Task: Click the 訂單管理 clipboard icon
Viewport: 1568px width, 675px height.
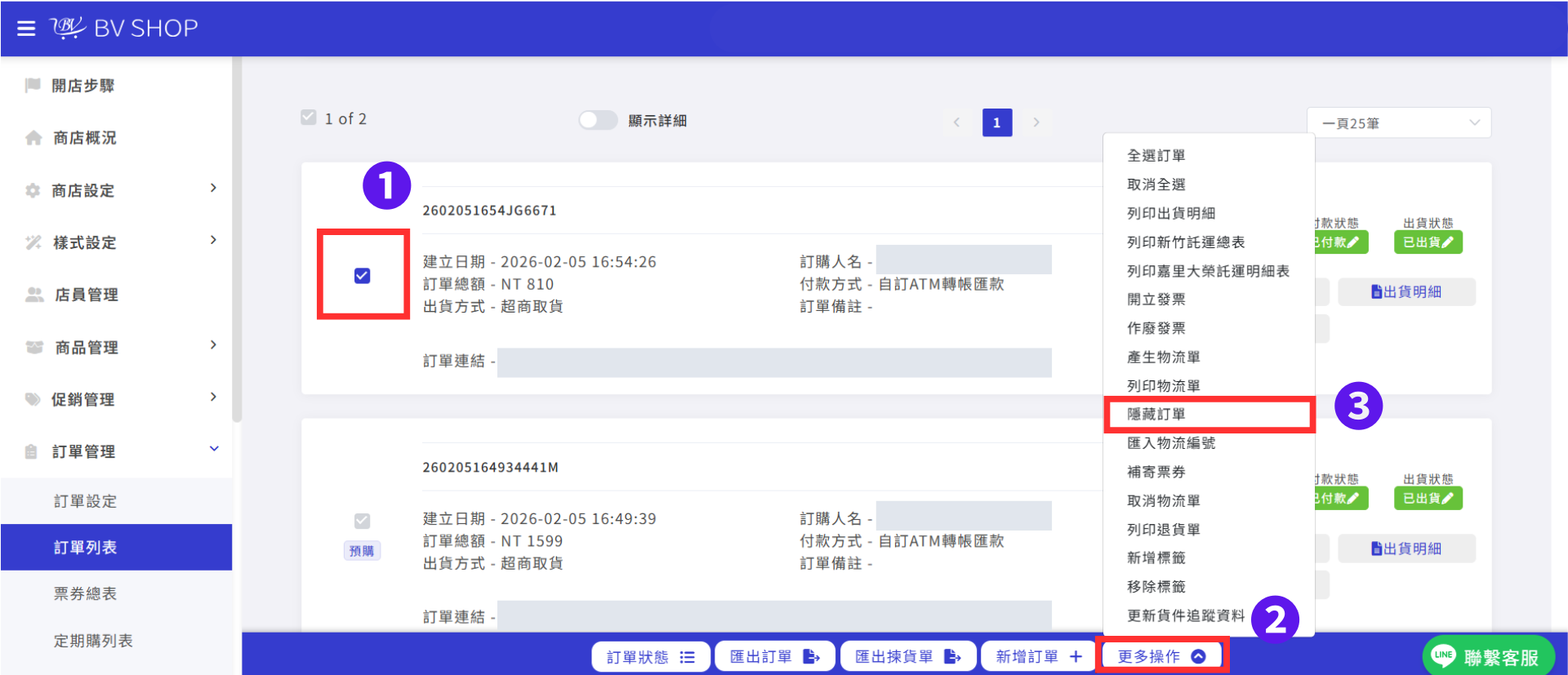Action: click(31, 451)
